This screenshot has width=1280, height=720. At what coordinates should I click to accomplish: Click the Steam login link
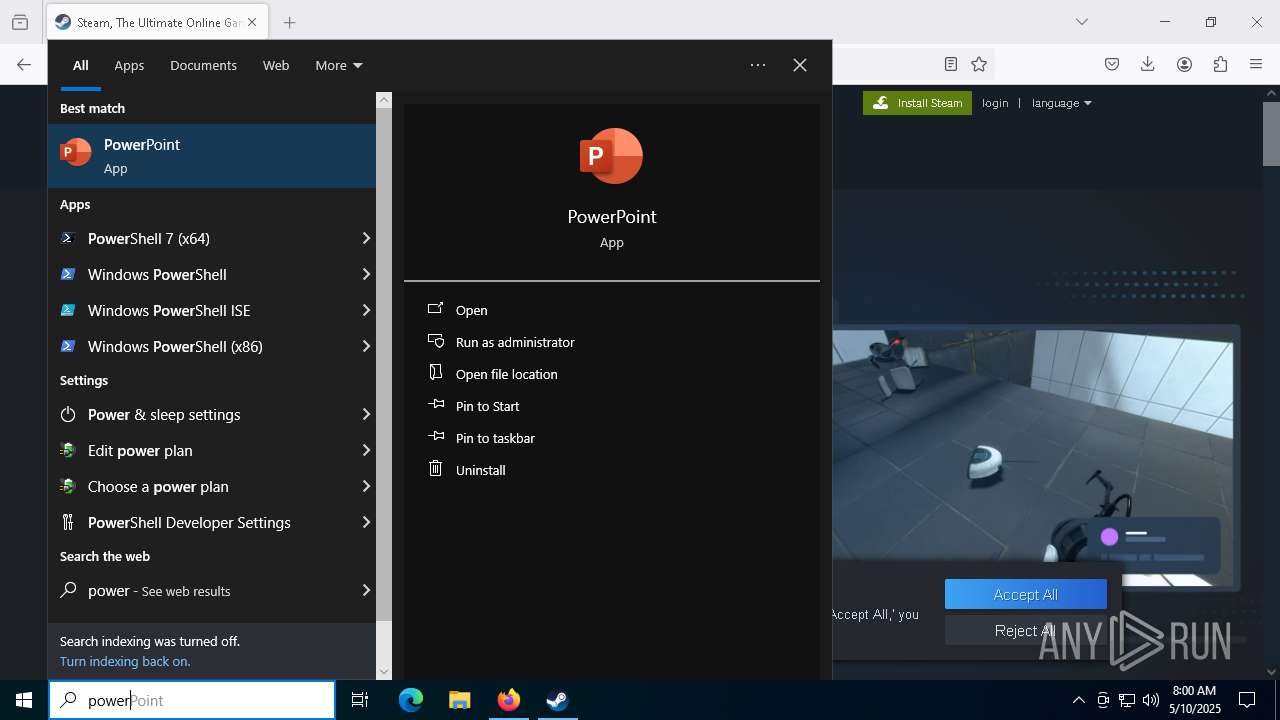[995, 103]
